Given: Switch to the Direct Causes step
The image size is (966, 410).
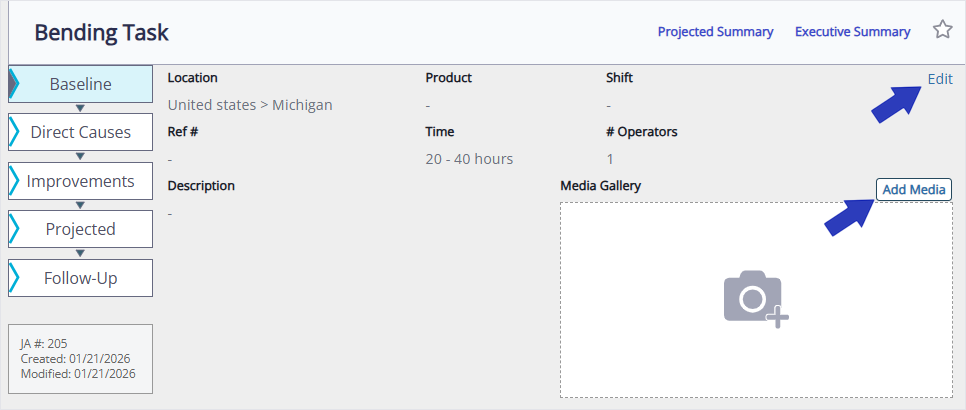Looking at the screenshot, I should coord(81,132).
